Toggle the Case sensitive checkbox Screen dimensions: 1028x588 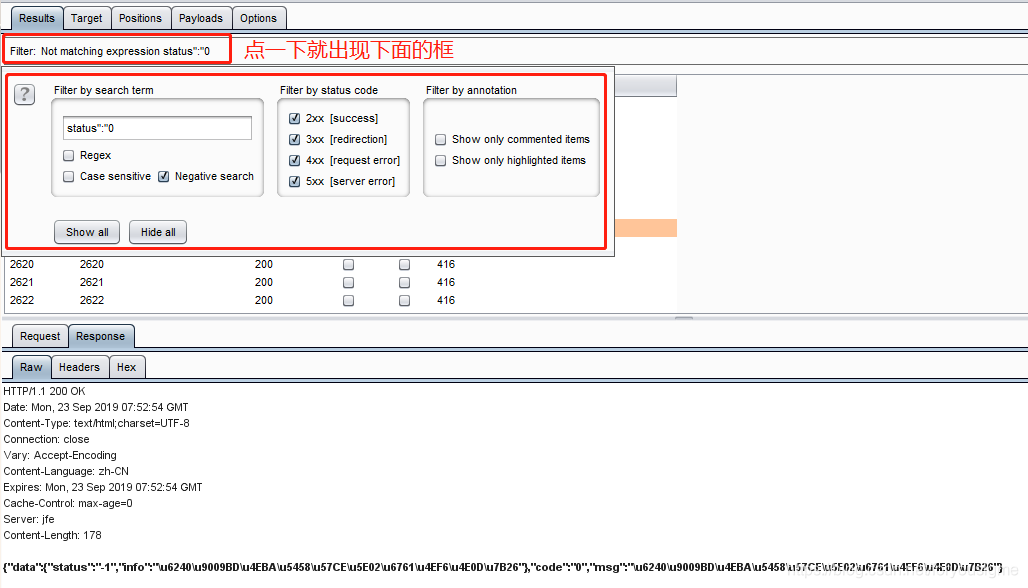[68, 176]
